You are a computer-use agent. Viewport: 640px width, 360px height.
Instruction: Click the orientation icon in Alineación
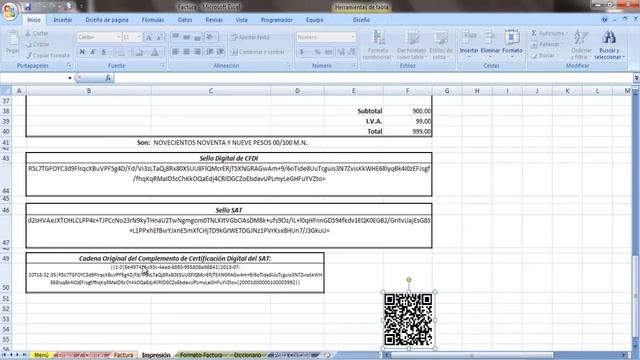click(211, 37)
